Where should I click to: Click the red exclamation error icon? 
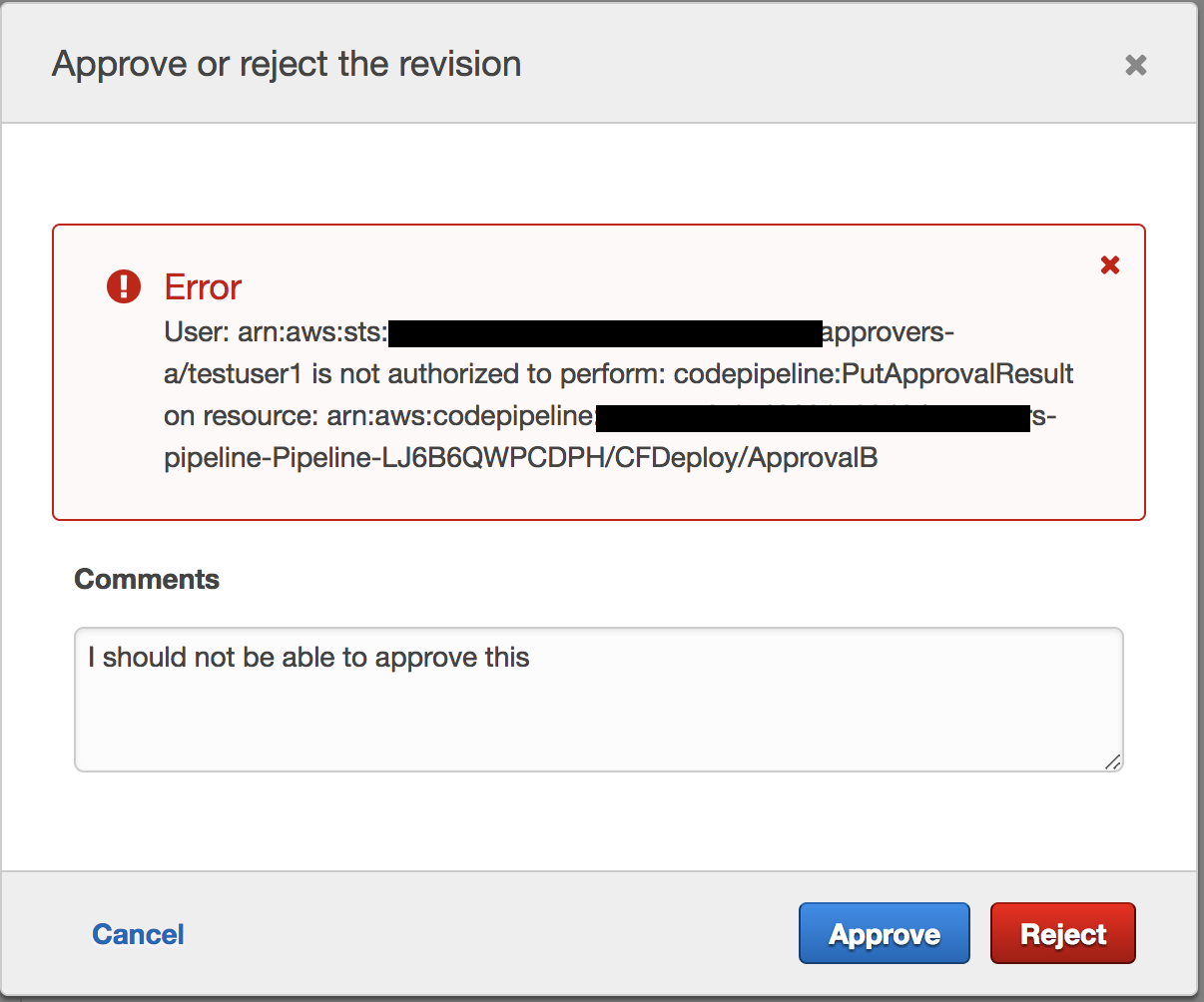tap(123, 286)
